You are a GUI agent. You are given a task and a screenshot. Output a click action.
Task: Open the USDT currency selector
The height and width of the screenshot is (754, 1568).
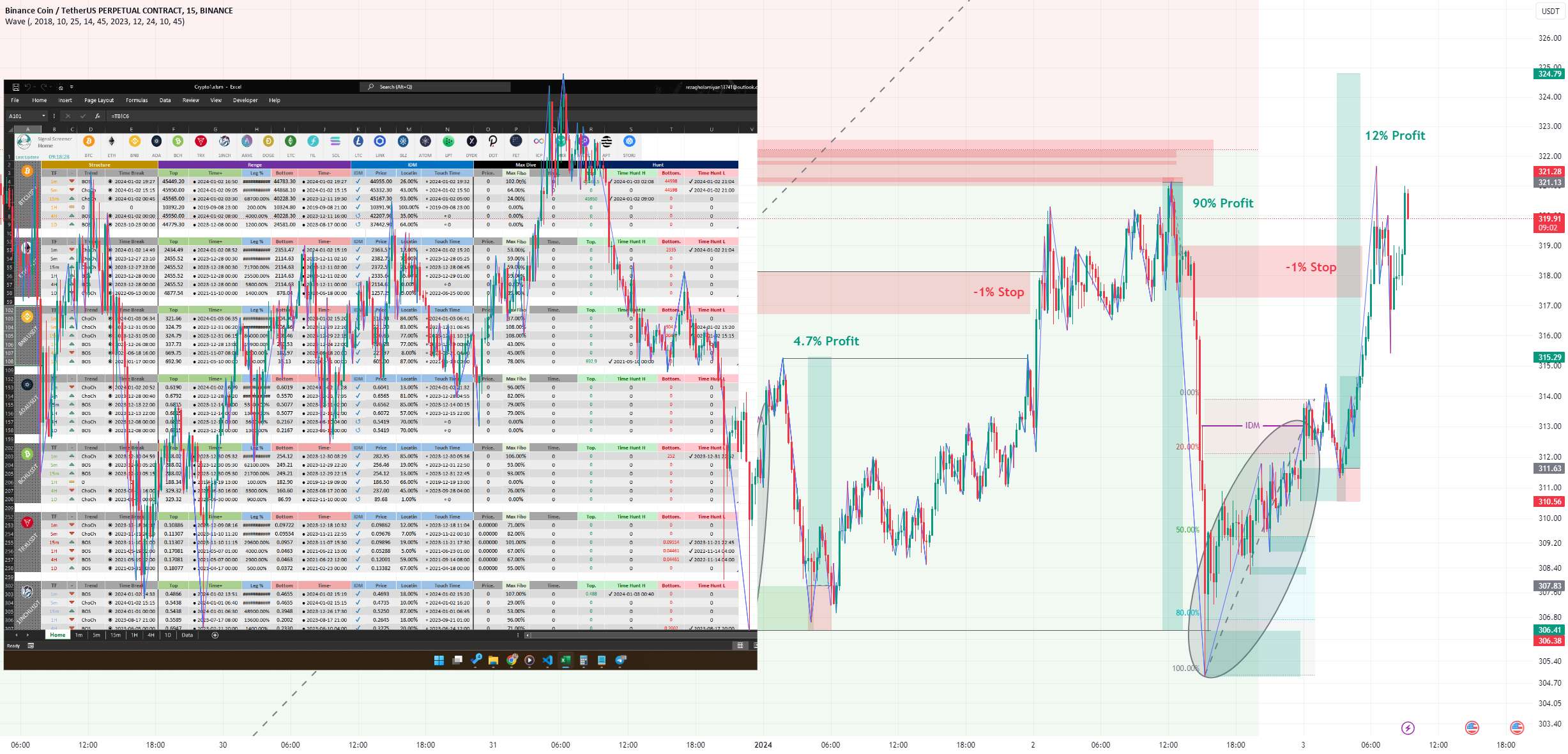[x=1550, y=11]
